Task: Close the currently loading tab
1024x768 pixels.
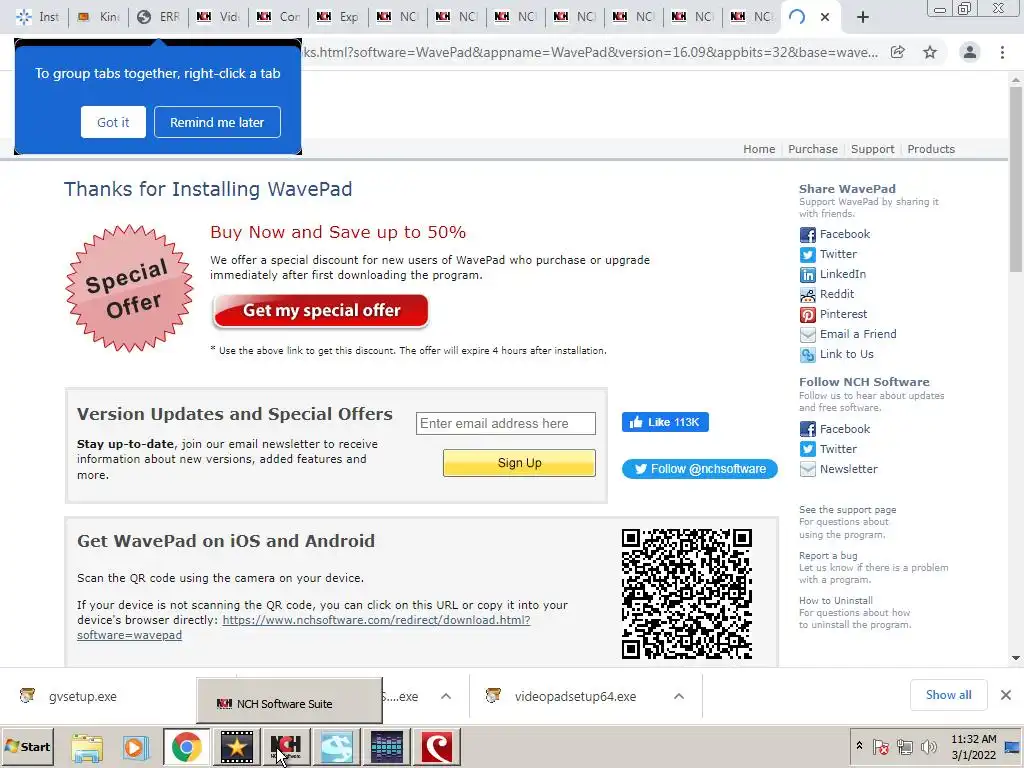Action: pos(825,17)
